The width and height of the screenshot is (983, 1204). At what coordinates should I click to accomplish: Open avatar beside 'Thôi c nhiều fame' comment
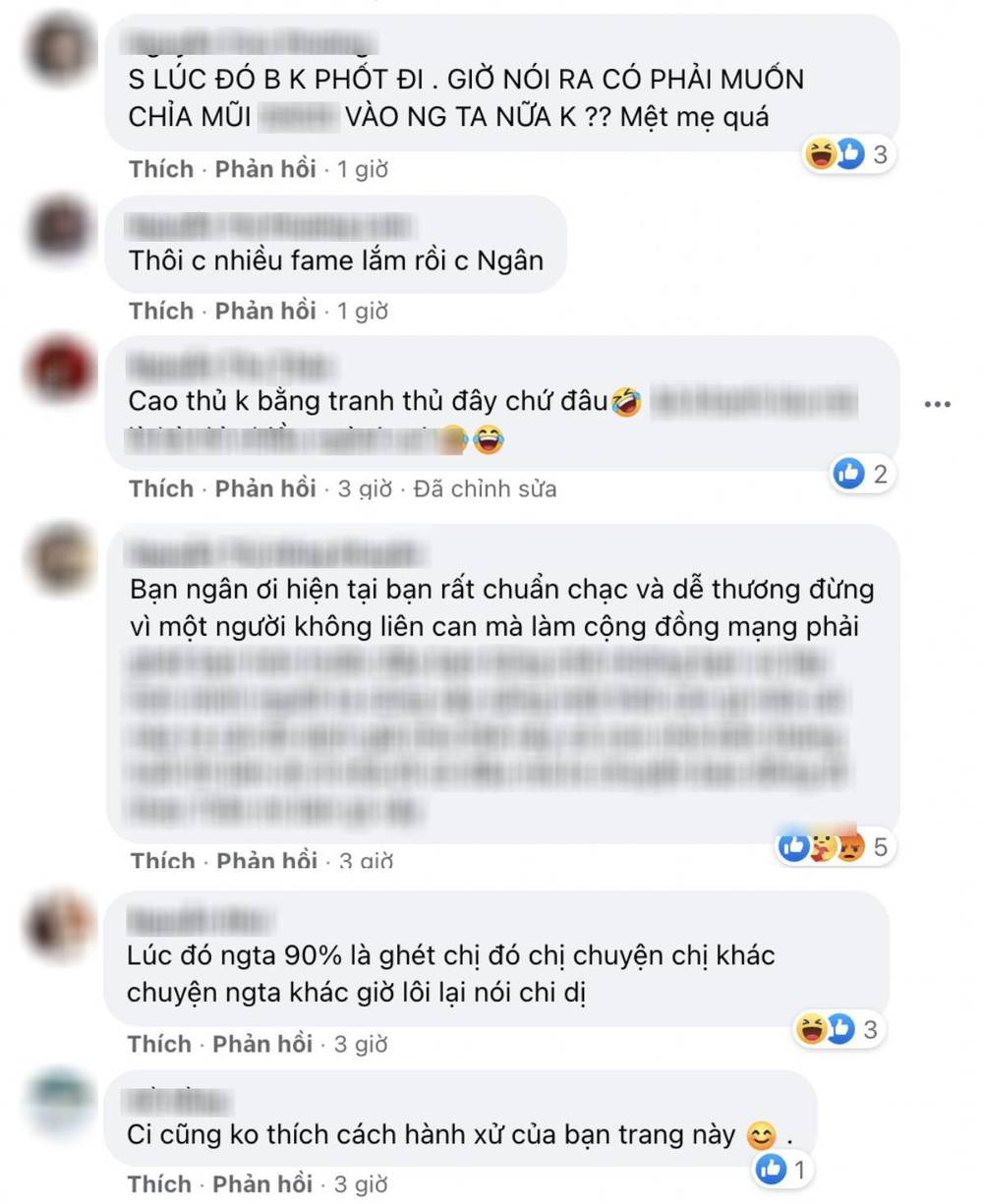point(60,228)
